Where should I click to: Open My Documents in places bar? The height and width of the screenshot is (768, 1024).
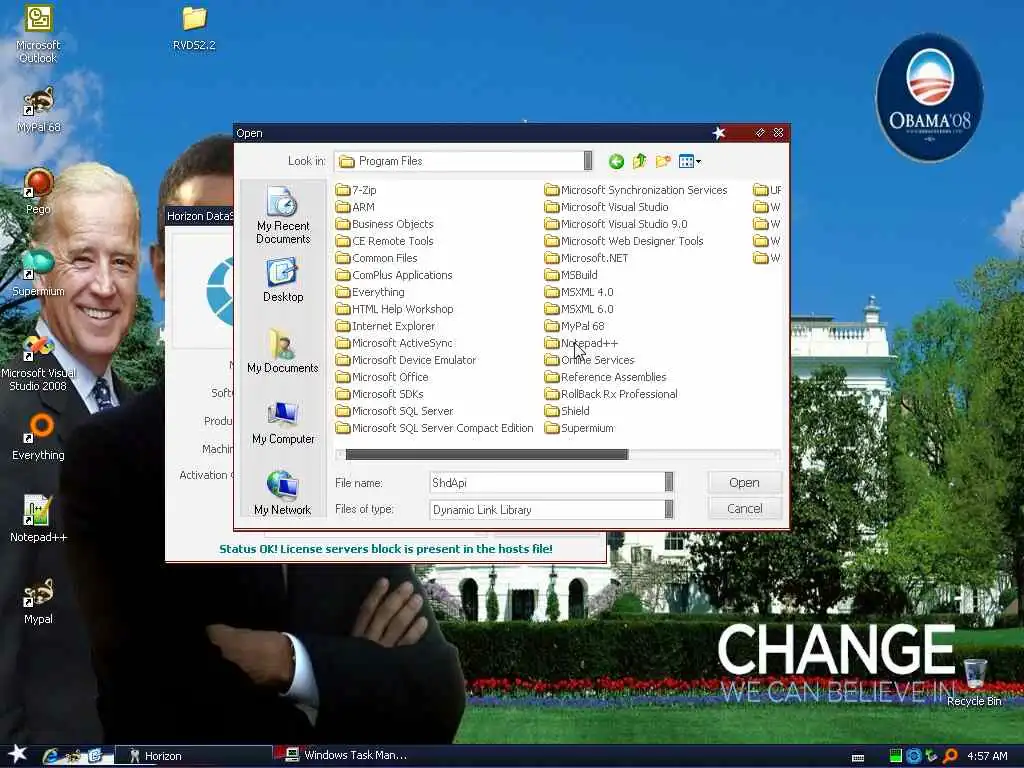click(283, 351)
